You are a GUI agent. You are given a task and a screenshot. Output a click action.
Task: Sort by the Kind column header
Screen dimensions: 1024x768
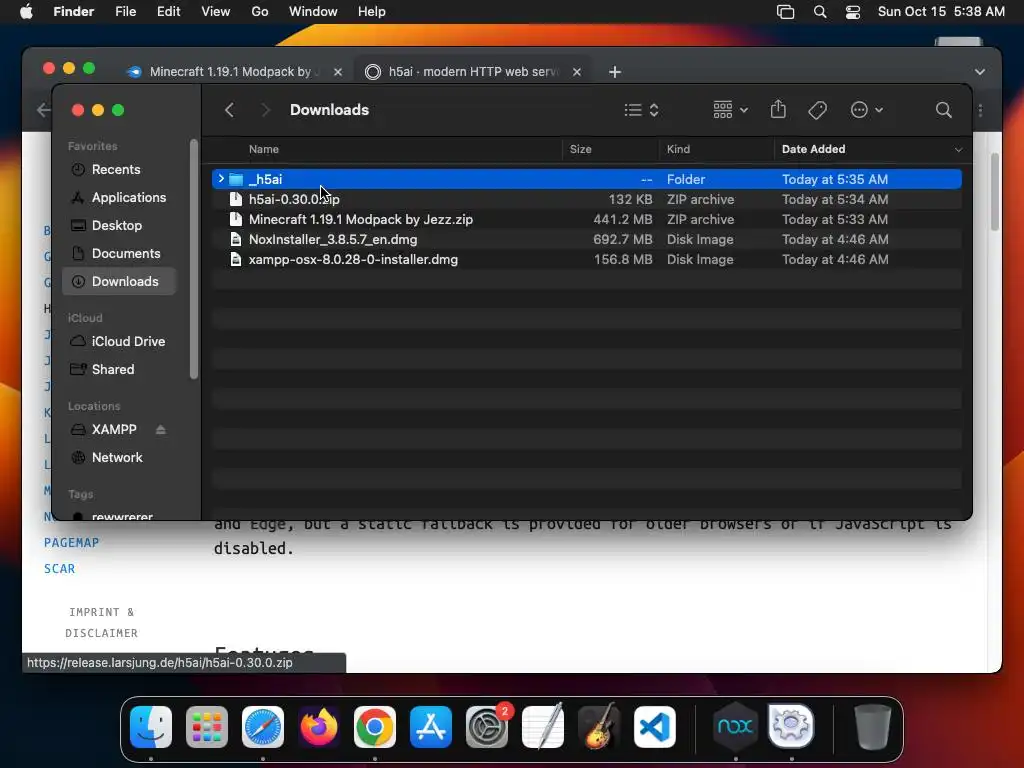(x=679, y=149)
